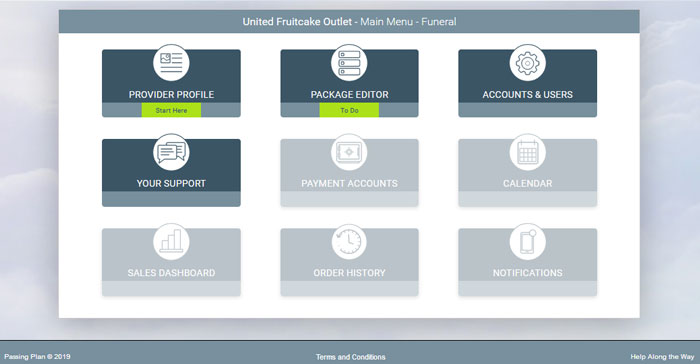Click the Accounts & Users gear icon
Viewport: 700px width, 364px height.
[527, 63]
